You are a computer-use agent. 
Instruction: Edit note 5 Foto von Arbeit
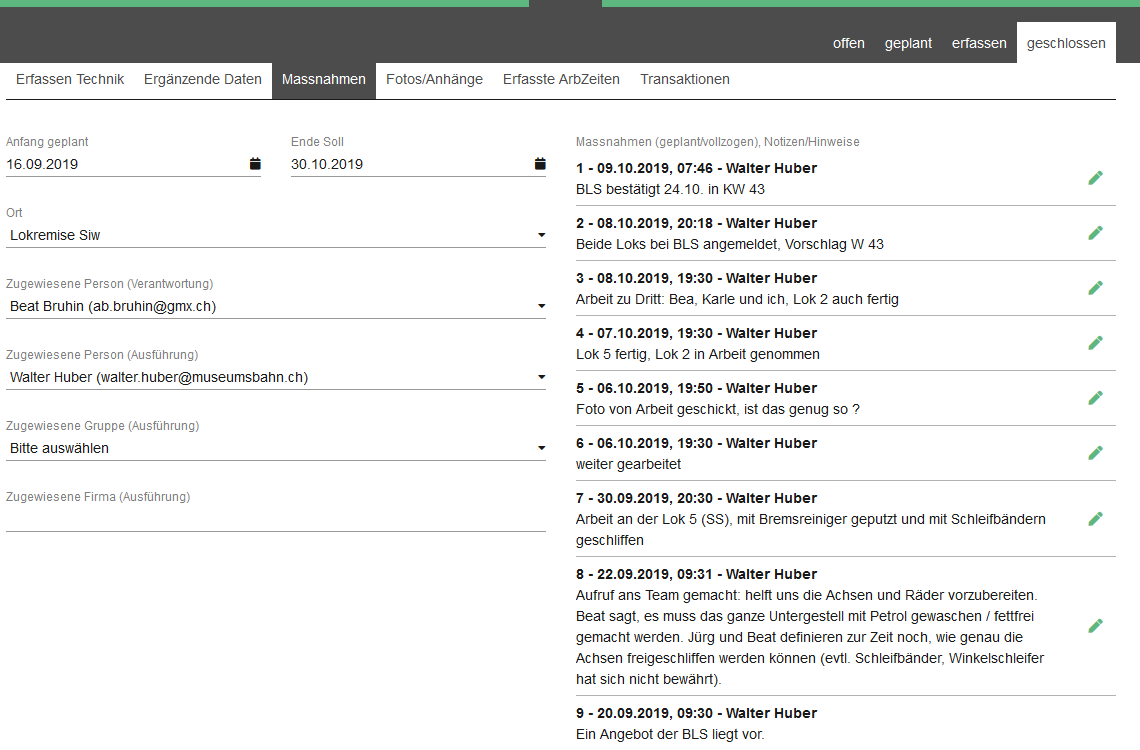pos(1095,398)
